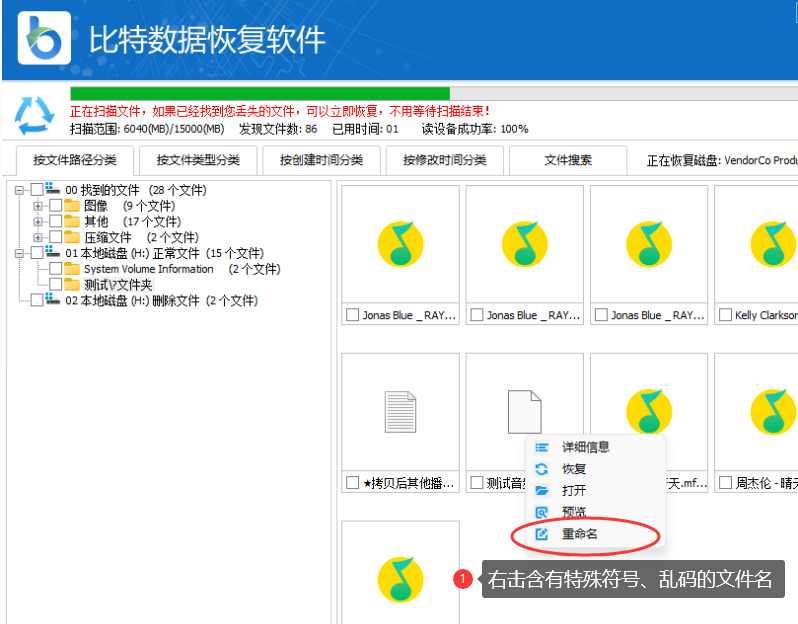Viewport: 798px width, 624px height.
Task: Click the 发现文件数: 86 status text
Action: pyautogui.click(x=278, y=129)
